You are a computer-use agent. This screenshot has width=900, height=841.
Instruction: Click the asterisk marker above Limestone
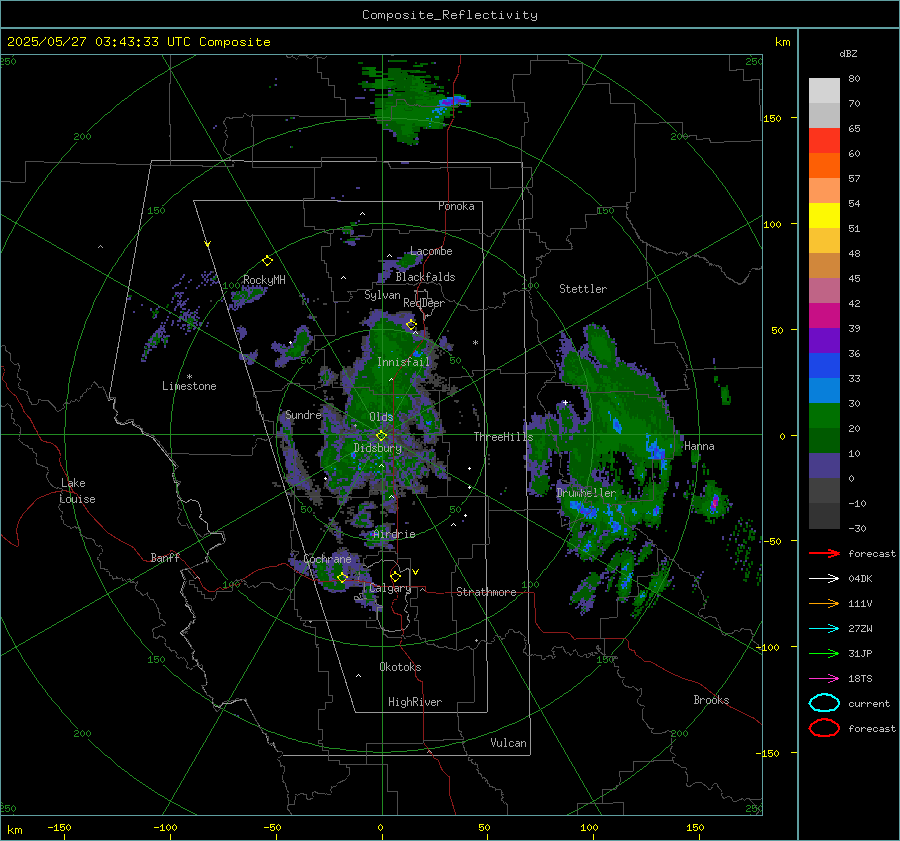click(x=189, y=377)
